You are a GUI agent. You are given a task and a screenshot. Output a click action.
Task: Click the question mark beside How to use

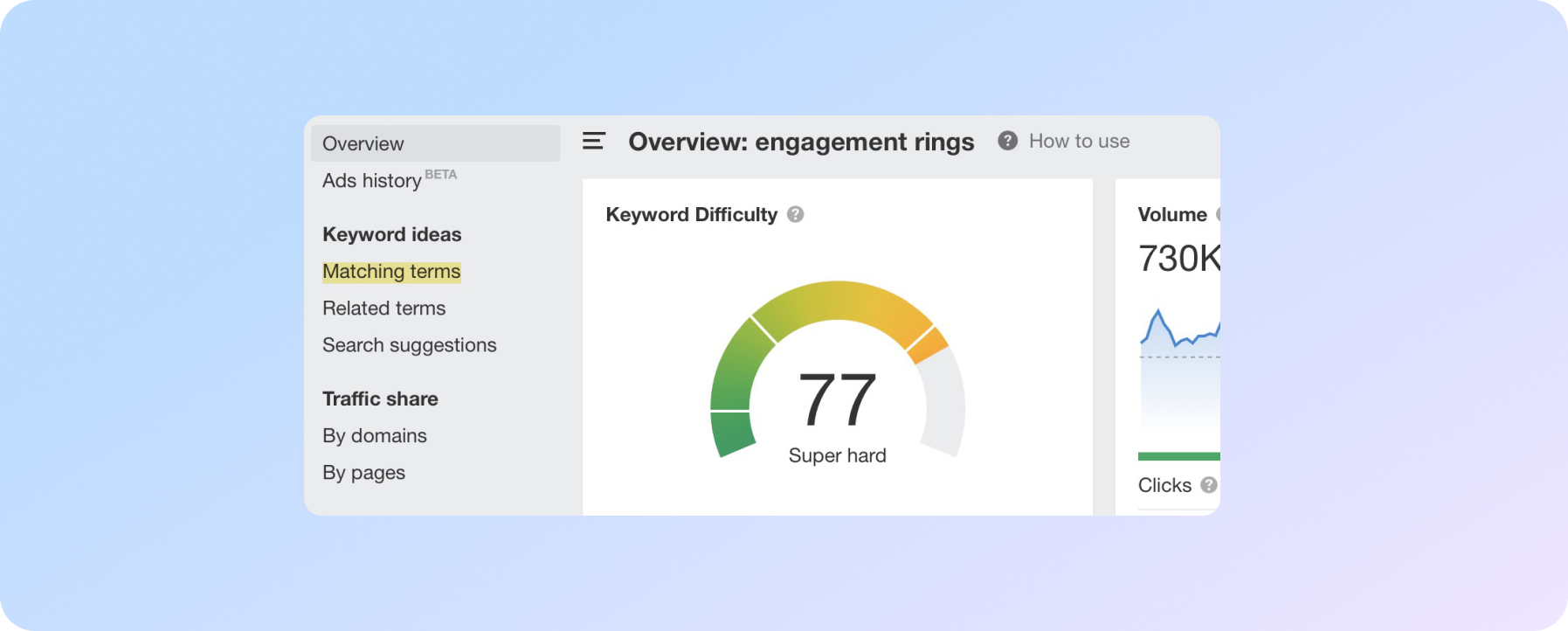tap(1007, 141)
